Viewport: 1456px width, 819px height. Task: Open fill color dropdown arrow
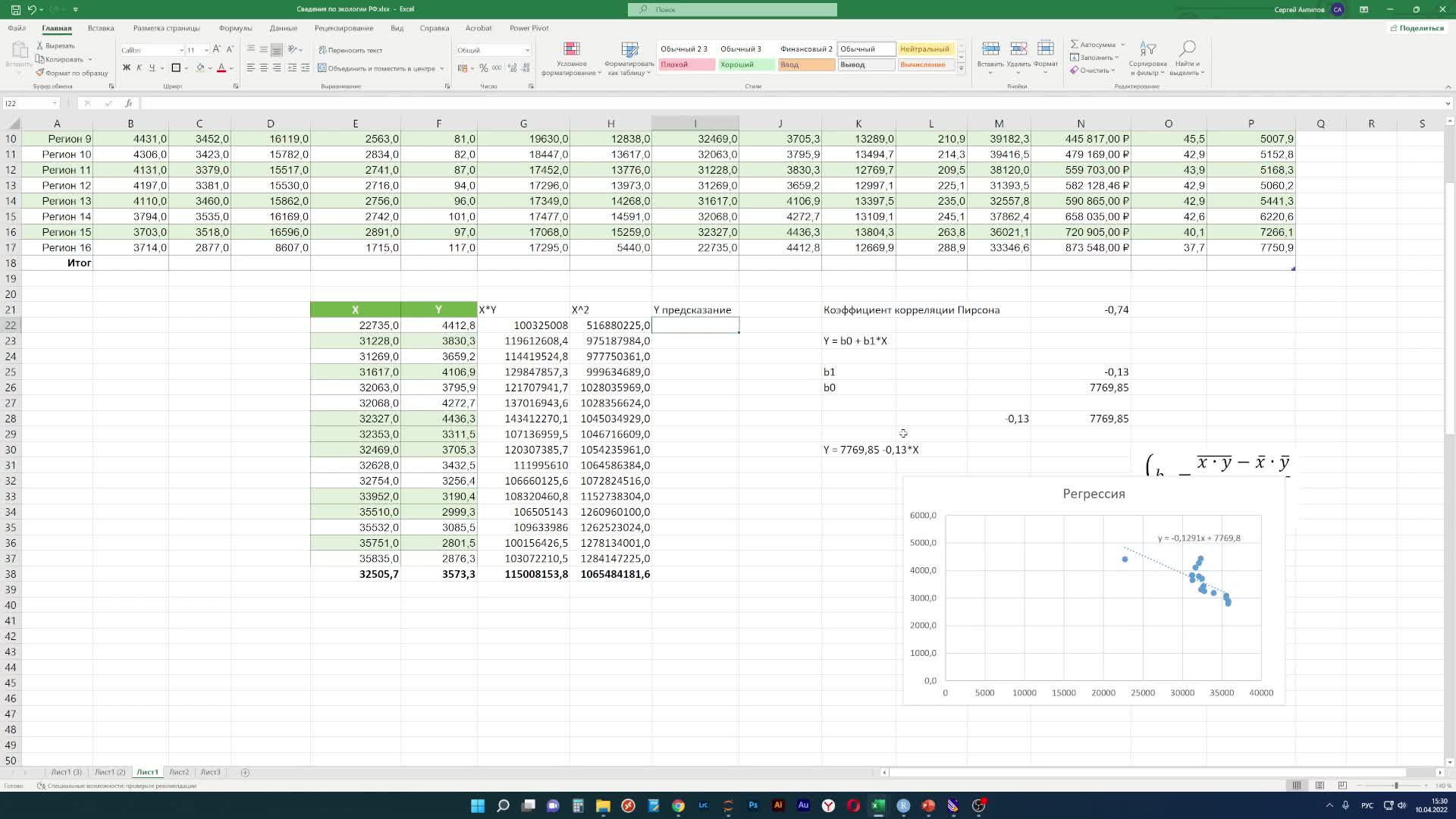(x=210, y=68)
